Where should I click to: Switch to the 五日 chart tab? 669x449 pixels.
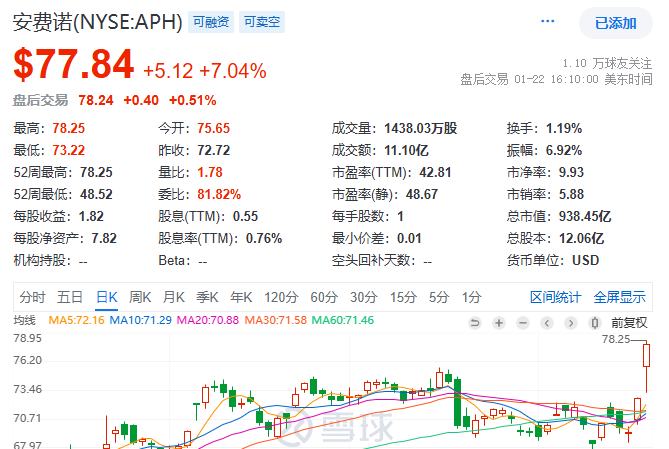(70, 297)
